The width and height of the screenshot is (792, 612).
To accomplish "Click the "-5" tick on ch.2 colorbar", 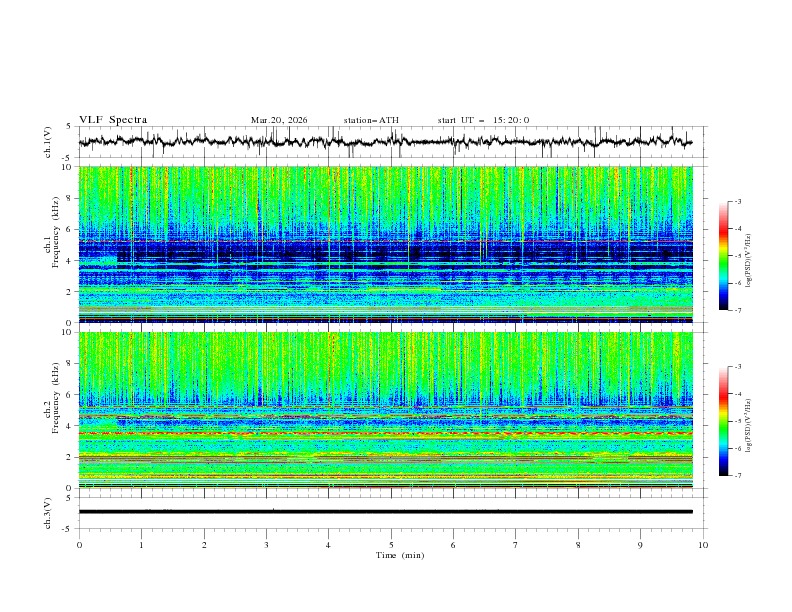I will pyautogui.click(x=737, y=421).
